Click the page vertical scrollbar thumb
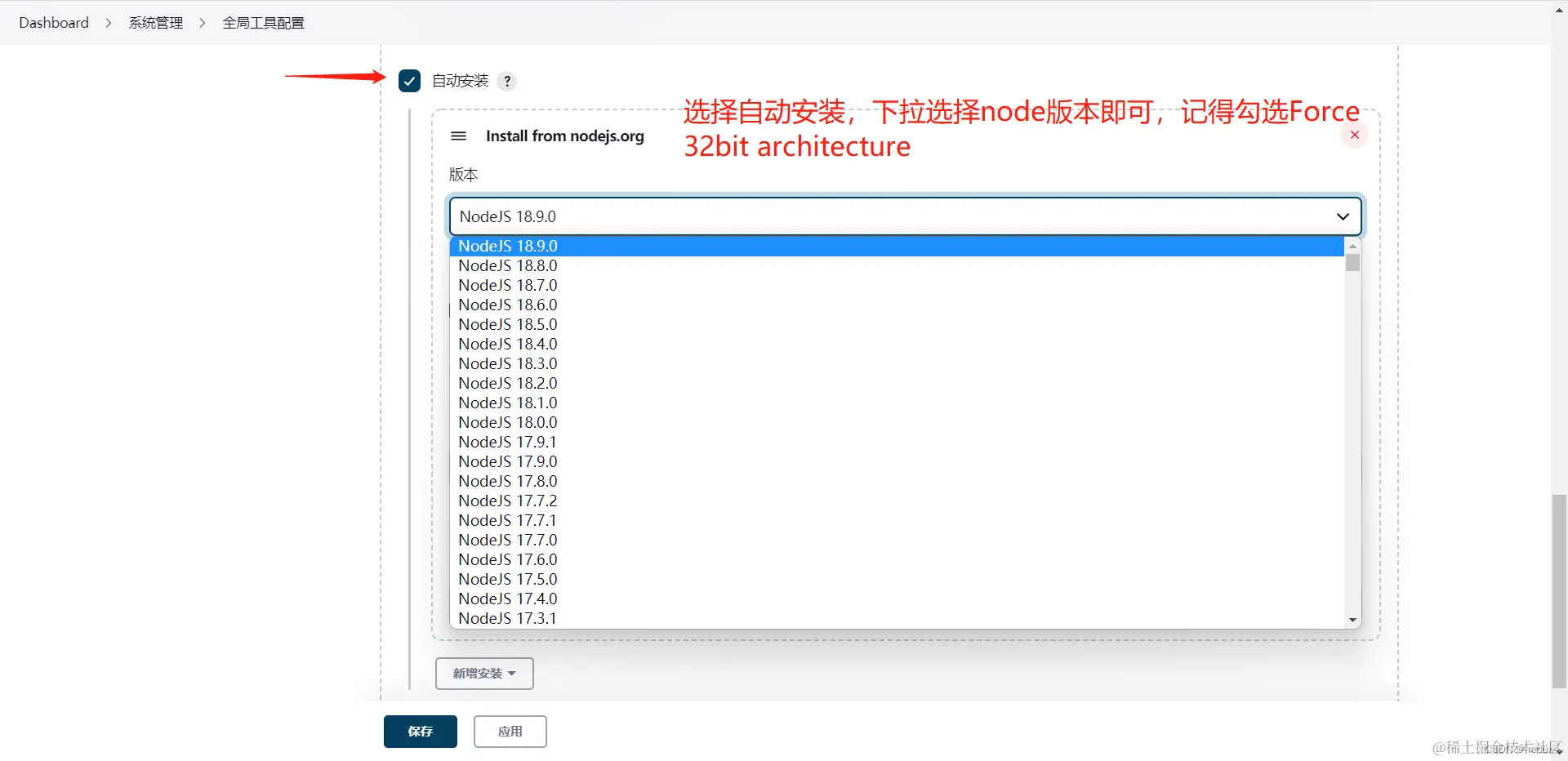This screenshot has height=761, width=1568. click(1559, 591)
